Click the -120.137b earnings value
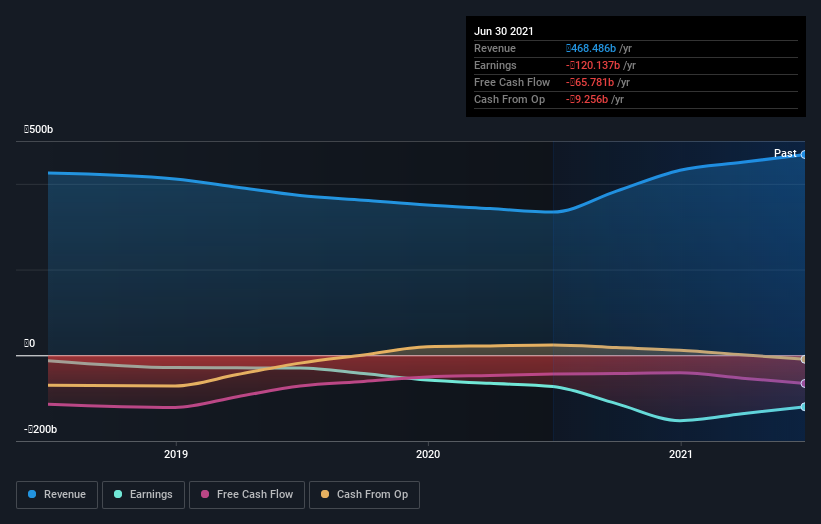The image size is (821, 524). (x=593, y=65)
